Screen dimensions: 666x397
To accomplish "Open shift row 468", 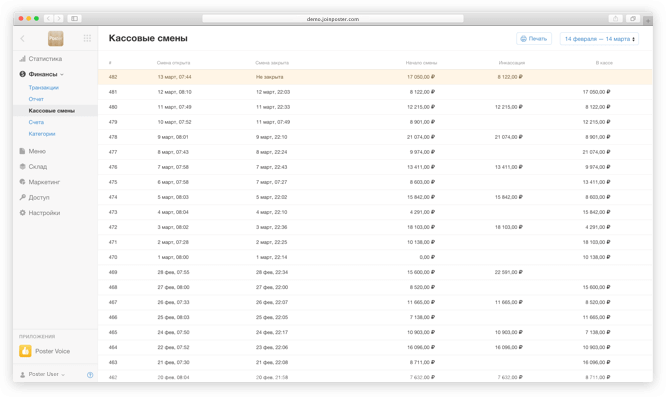I will point(375,287).
